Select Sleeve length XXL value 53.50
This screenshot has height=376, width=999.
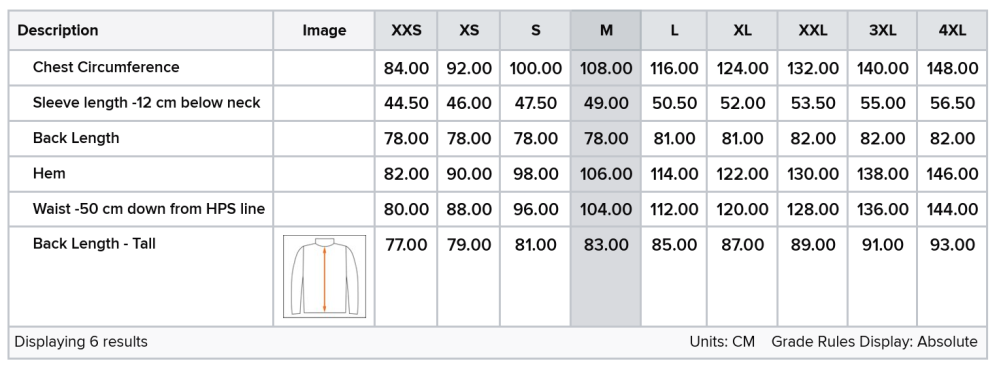coord(813,103)
